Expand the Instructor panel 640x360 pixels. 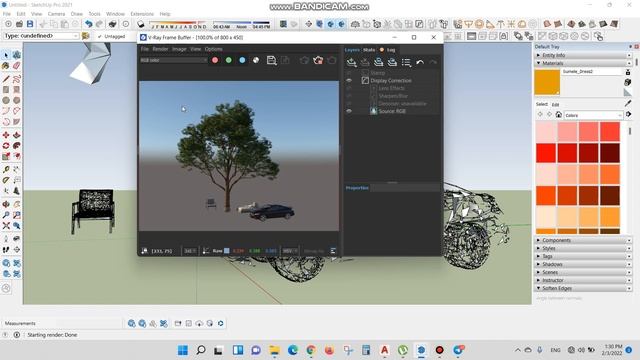(583, 280)
